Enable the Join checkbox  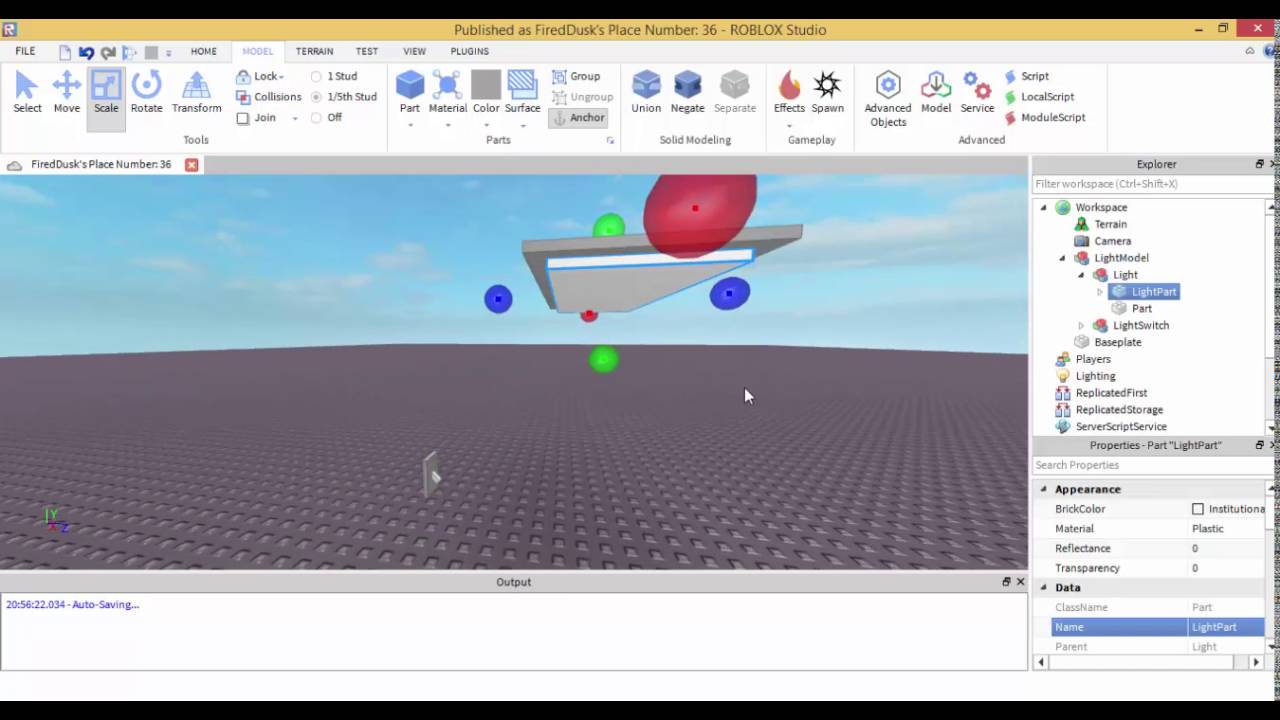coord(243,118)
